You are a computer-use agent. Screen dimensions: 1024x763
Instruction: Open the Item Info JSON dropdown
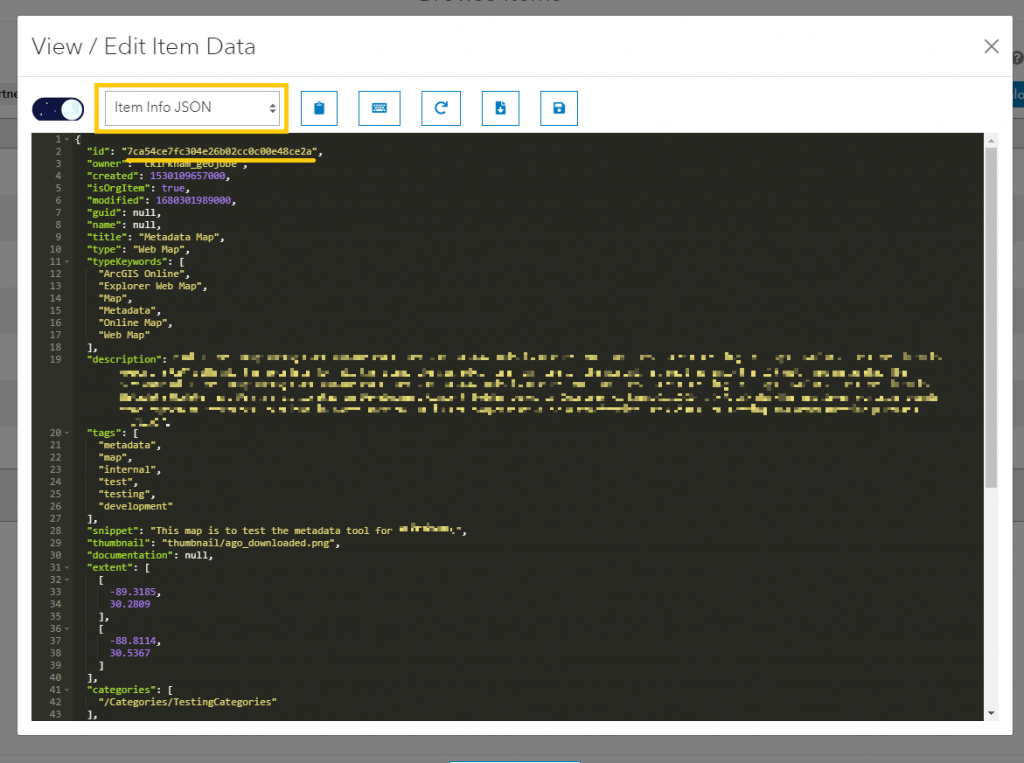point(191,108)
